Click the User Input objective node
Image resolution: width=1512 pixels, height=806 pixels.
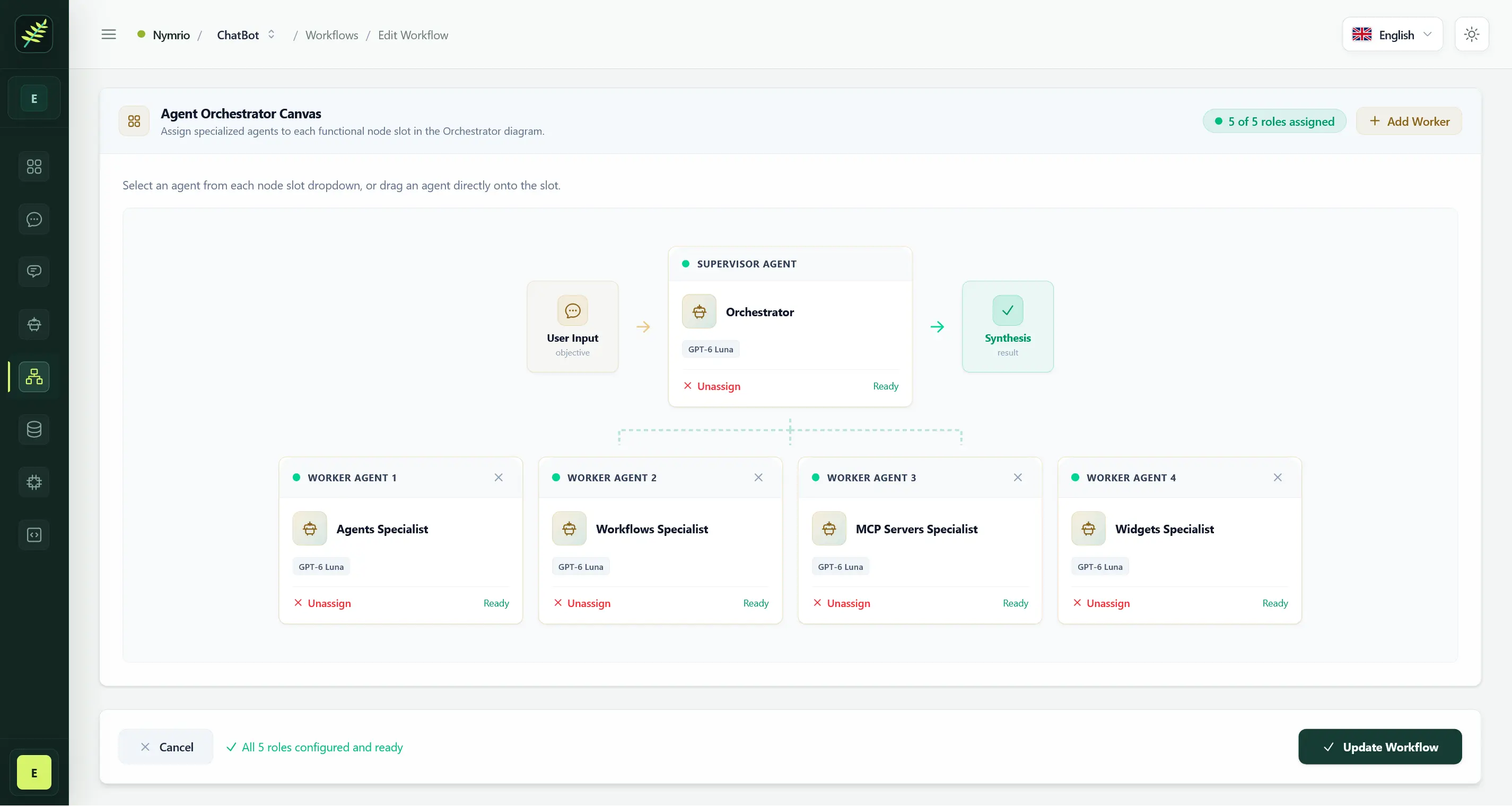[x=573, y=327]
